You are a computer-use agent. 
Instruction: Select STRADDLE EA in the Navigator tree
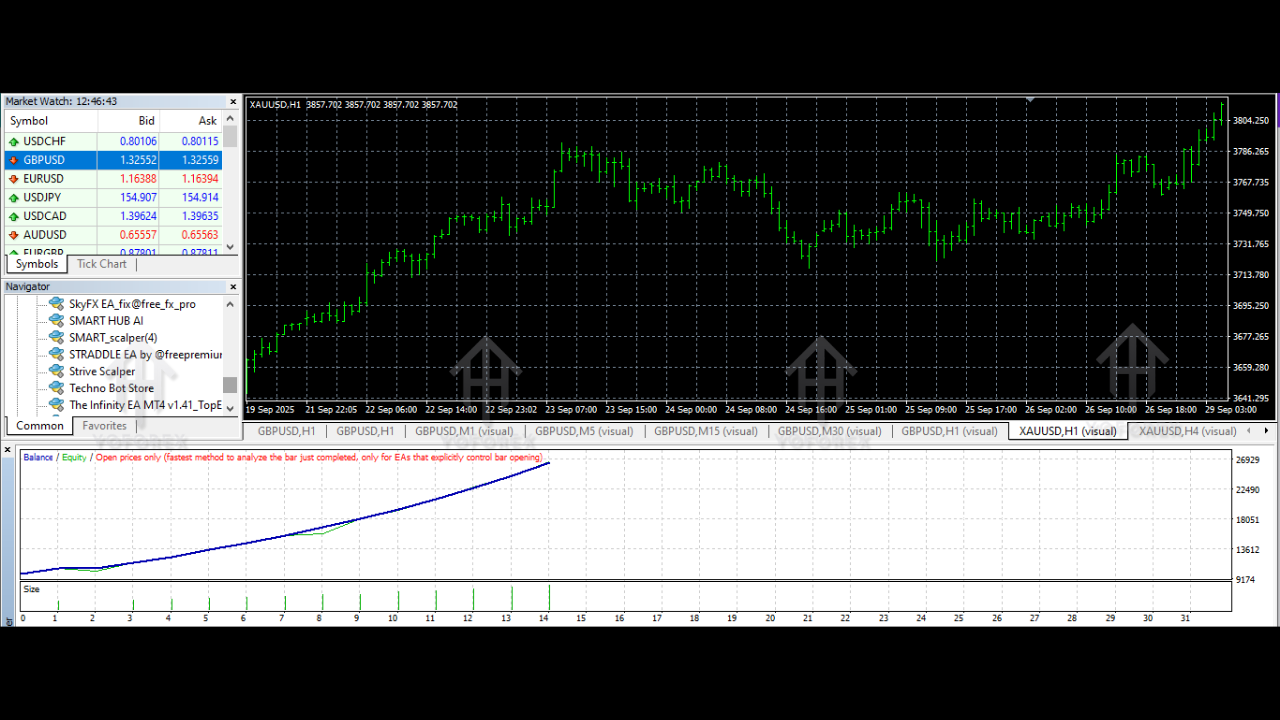pyautogui.click(x=145, y=355)
